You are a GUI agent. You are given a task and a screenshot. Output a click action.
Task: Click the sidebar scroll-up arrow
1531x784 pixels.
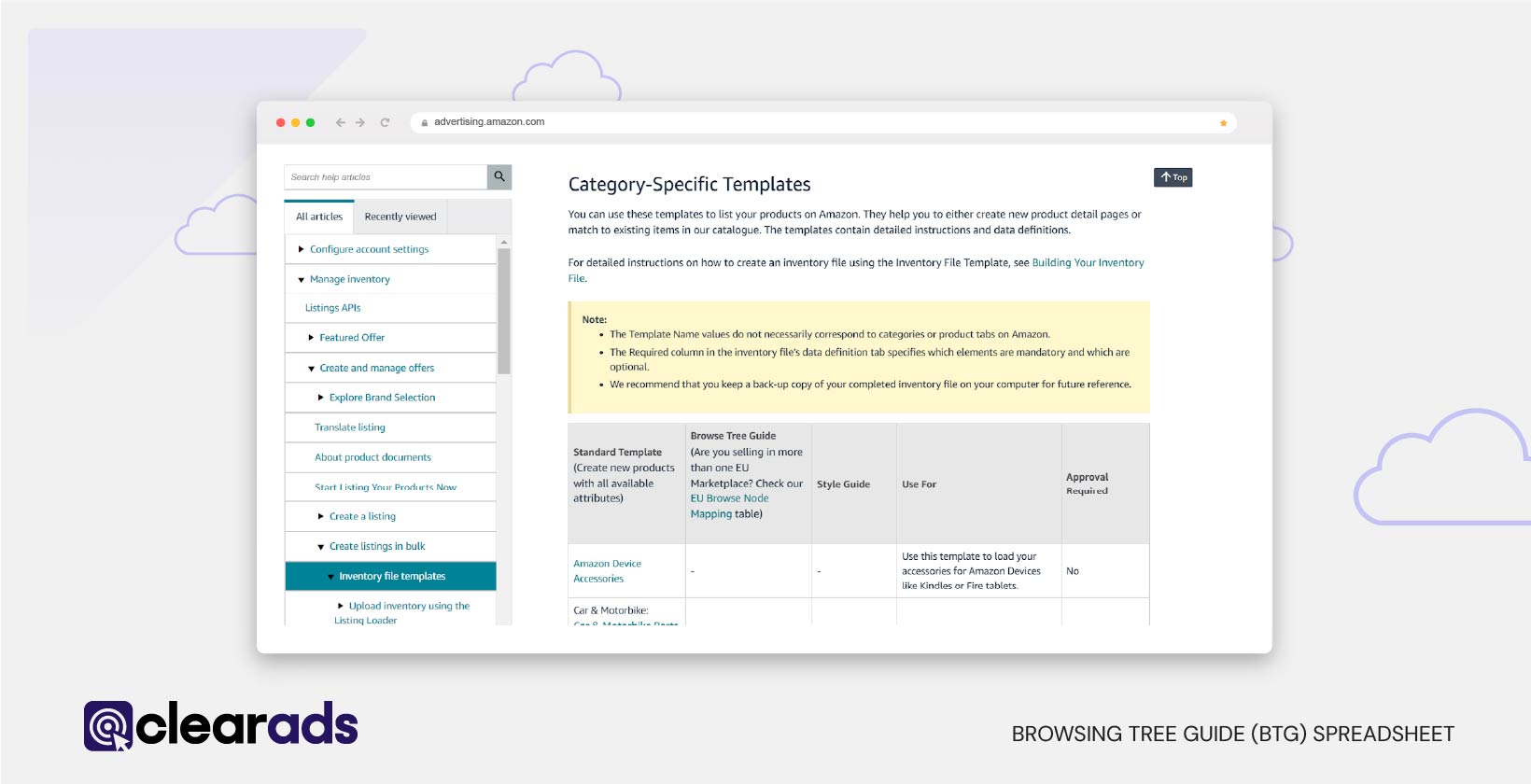tap(504, 242)
